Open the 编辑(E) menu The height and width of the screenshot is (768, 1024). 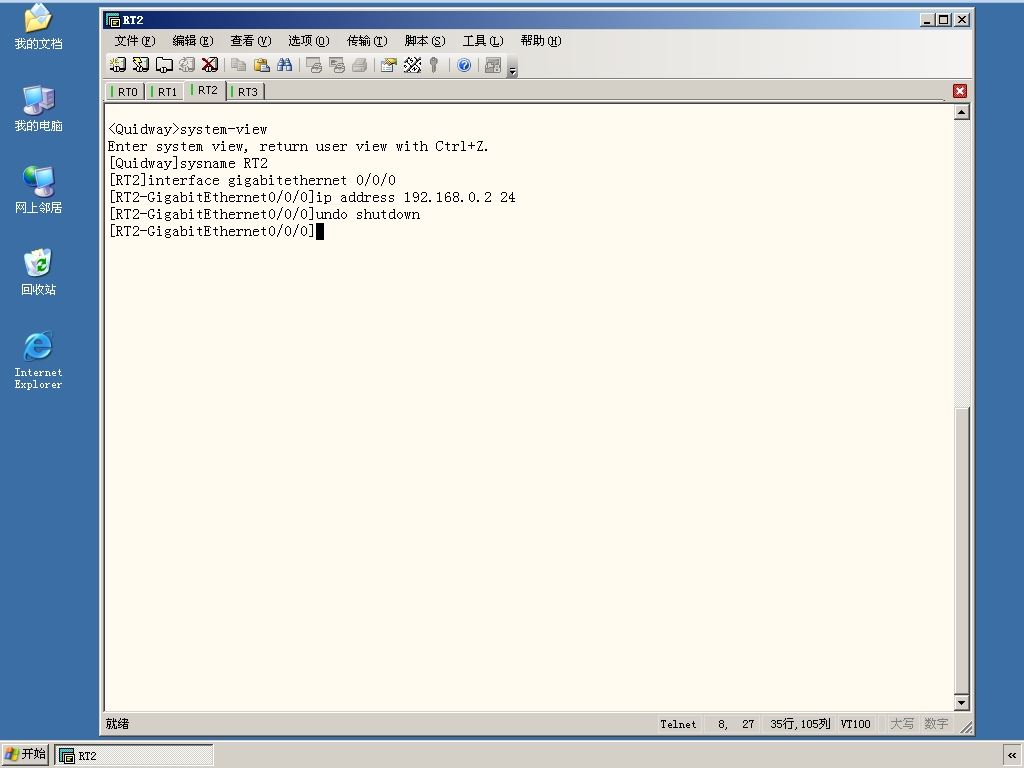point(193,40)
